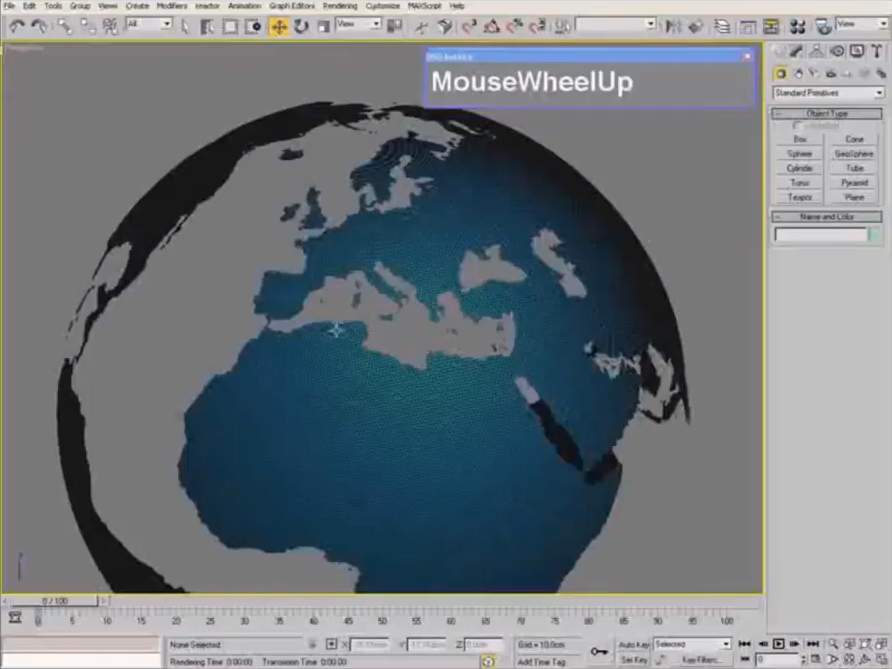Open the named selection sets dropdown
The height and width of the screenshot is (669, 892).
(x=616, y=24)
